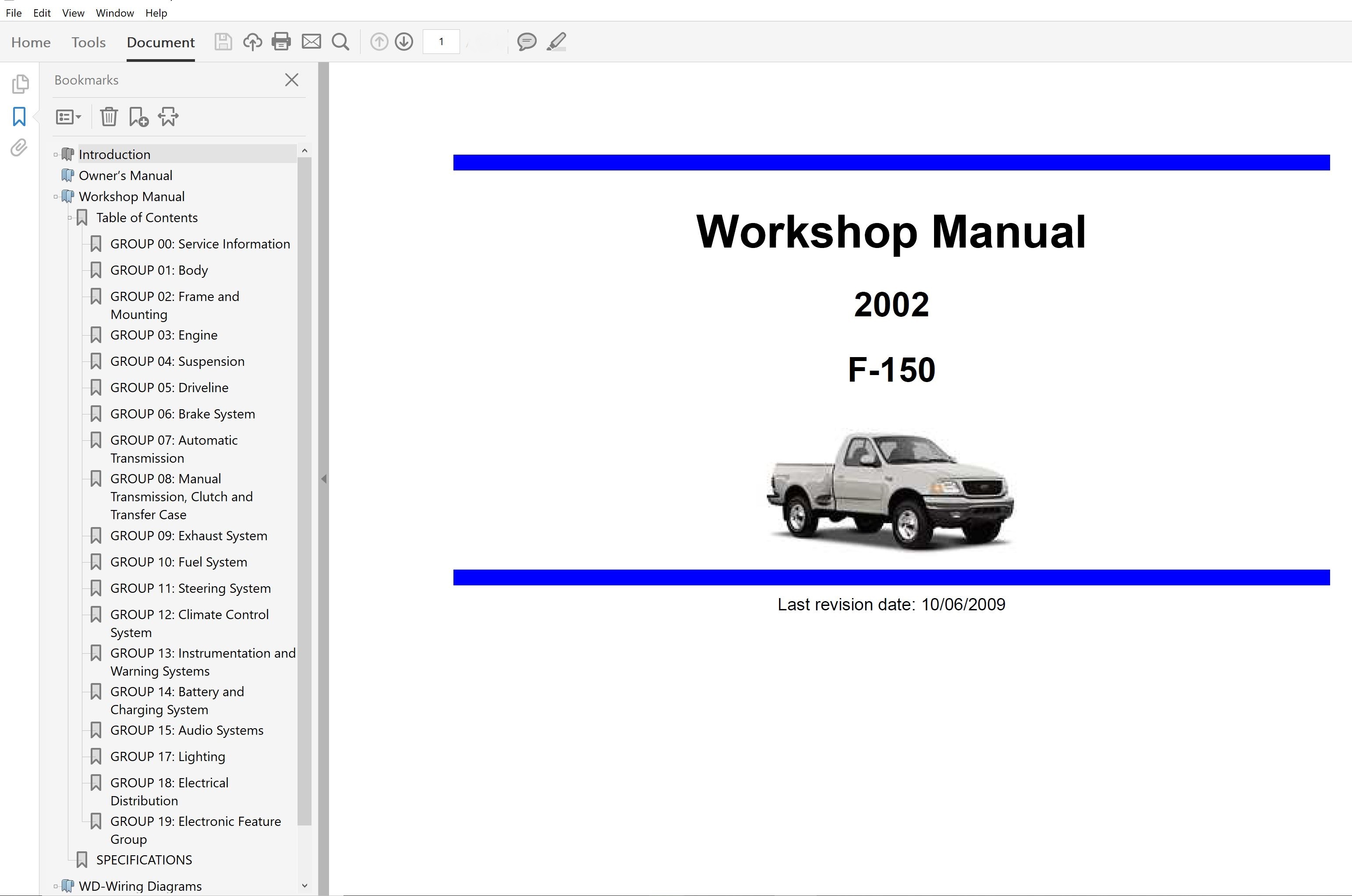
Task: Click the Add new bookmark icon
Action: click(x=138, y=117)
